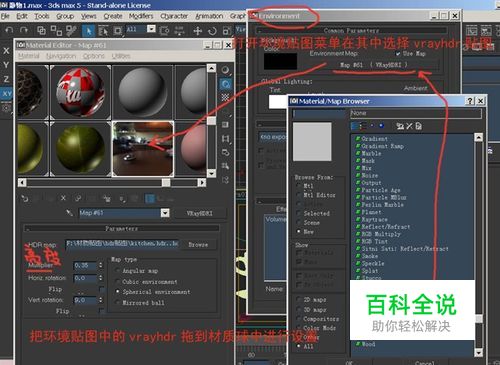Choose Mtl Editor under Browse From
Screen dimensions: 500x365
point(299,195)
